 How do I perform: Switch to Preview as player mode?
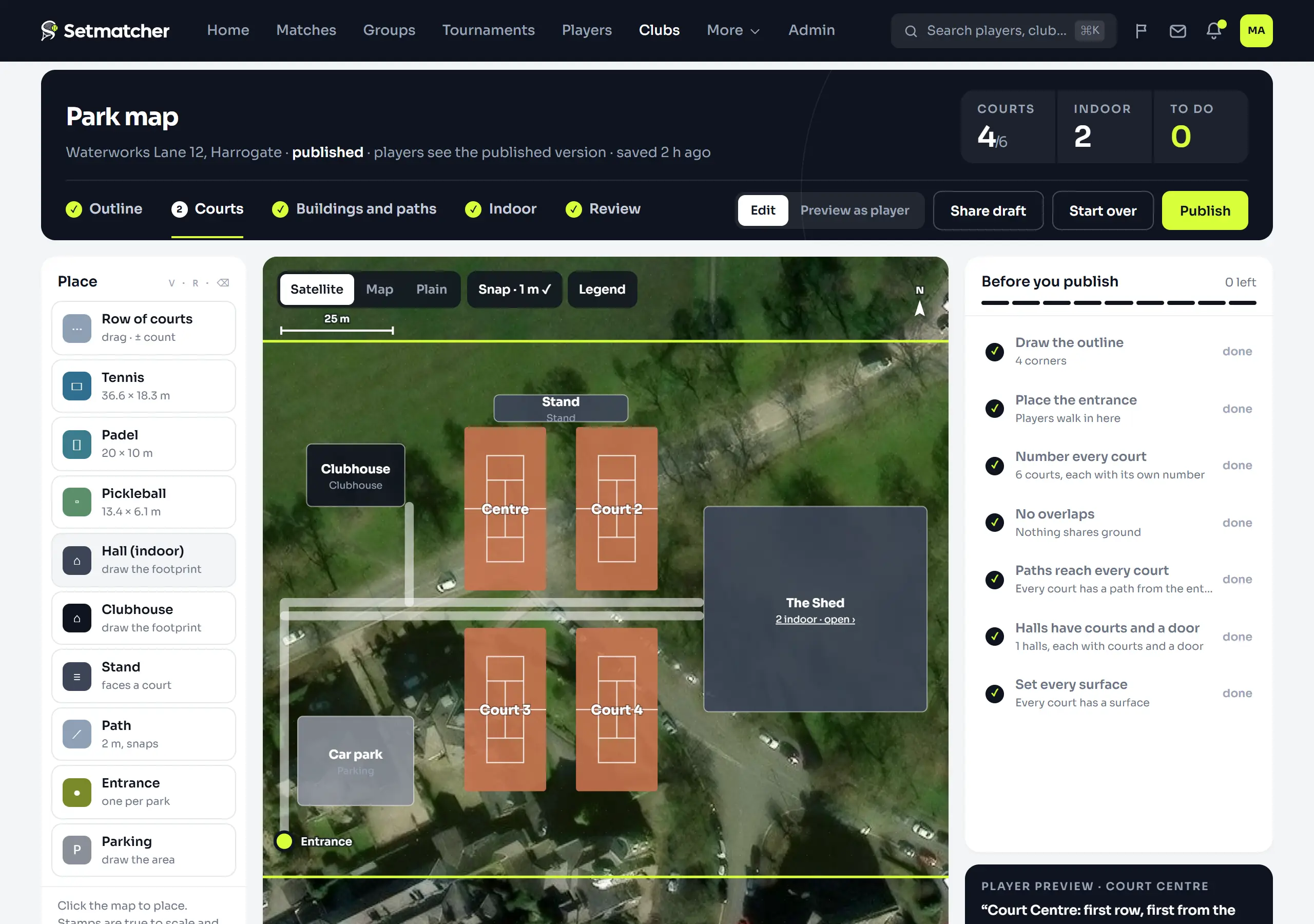coord(854,210)
